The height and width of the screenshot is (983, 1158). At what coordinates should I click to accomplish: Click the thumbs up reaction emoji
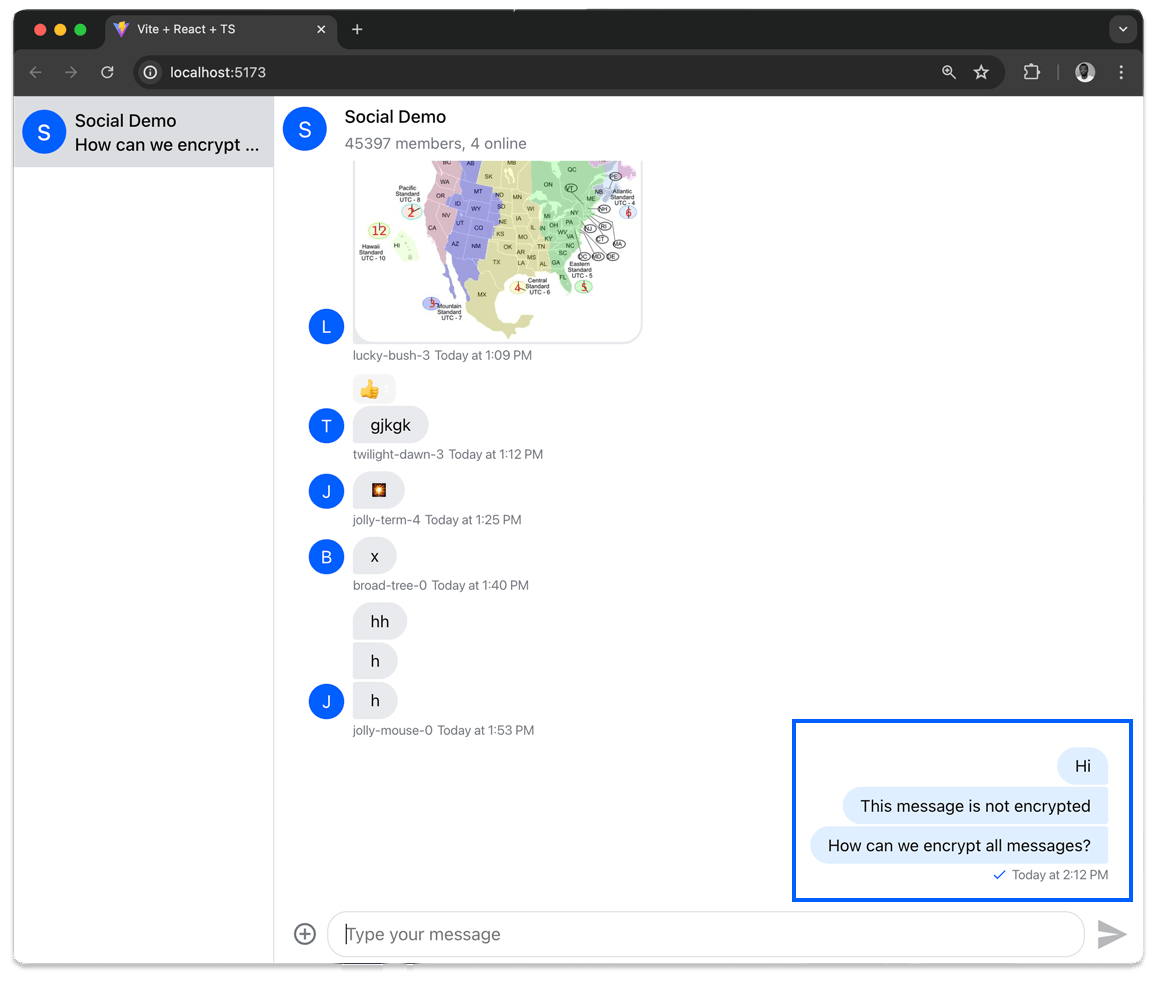click(370, 389)
